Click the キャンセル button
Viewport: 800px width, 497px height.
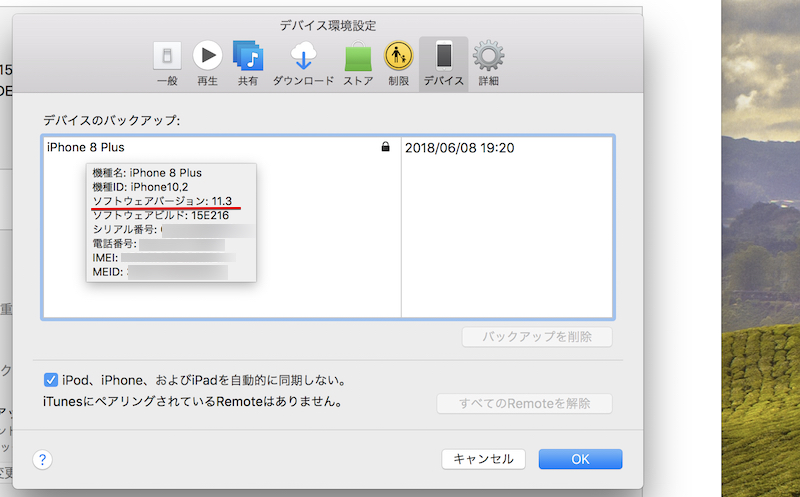[x=483, y=459]
